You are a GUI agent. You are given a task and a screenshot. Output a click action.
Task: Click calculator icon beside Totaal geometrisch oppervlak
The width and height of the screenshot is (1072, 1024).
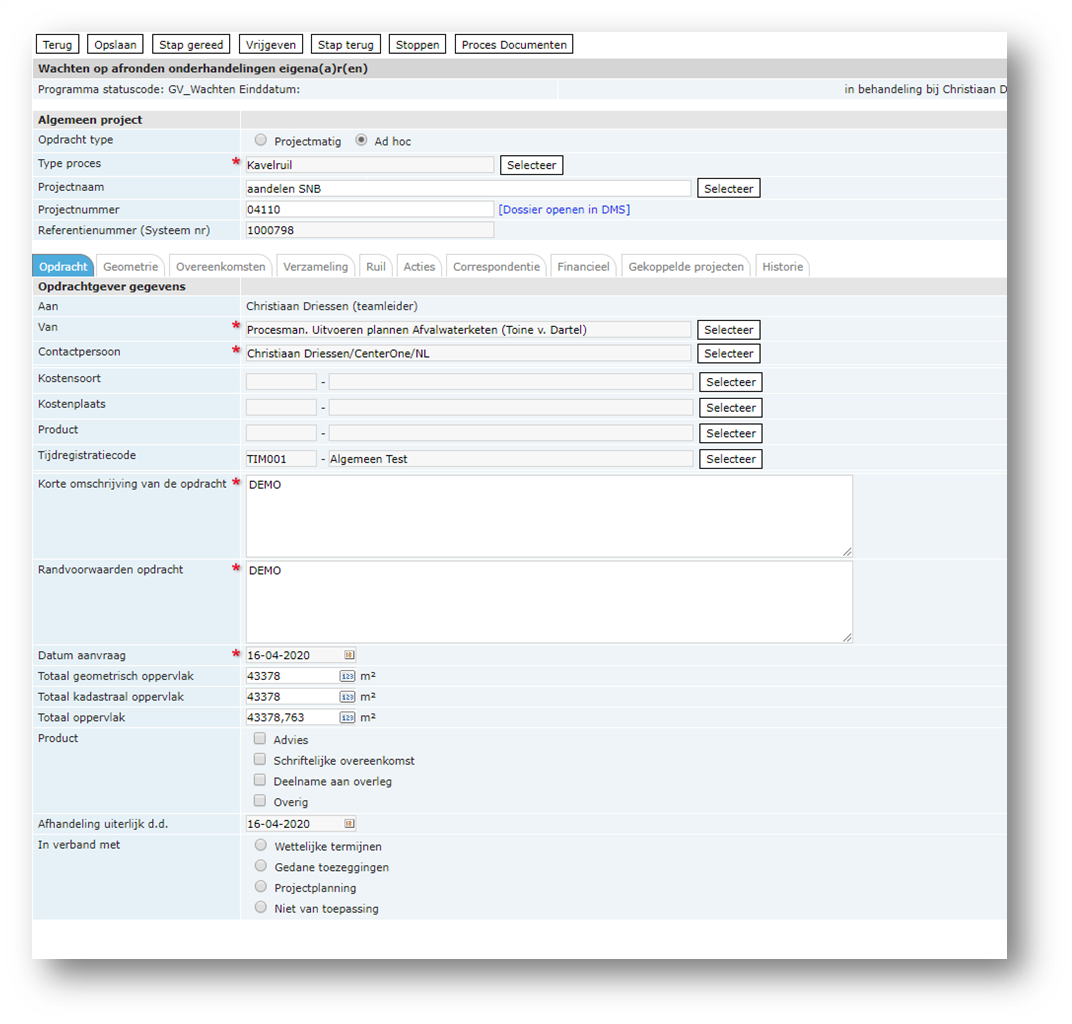347,676
